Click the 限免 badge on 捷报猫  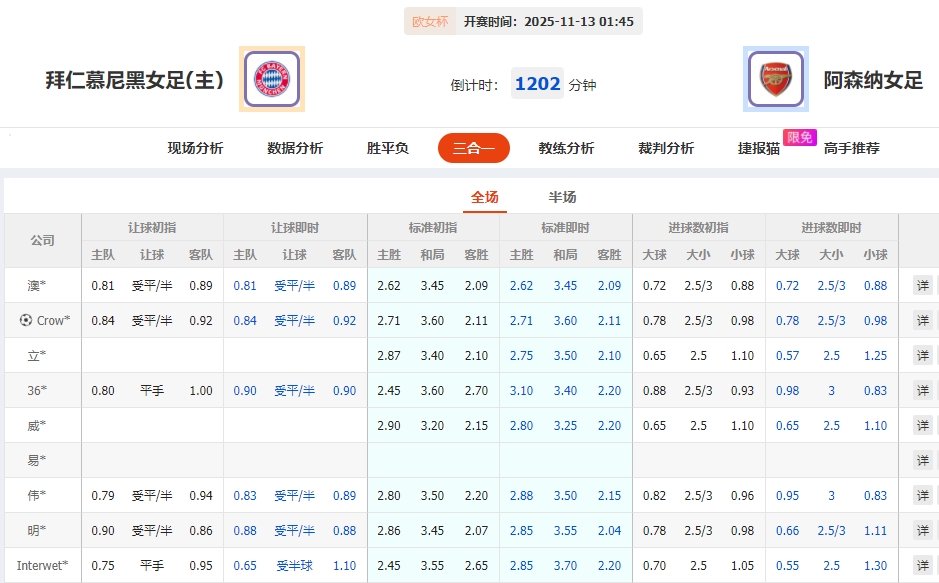coord(799,139)
